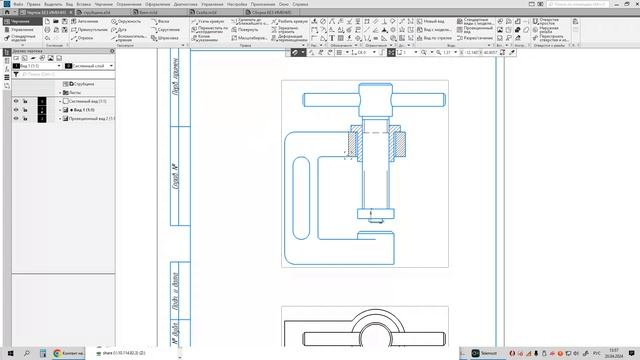Image resolution: width=640 pixels, height=360 pixels.
Task: Open the current view dropdown in tree panel
Action: [59, 66]
